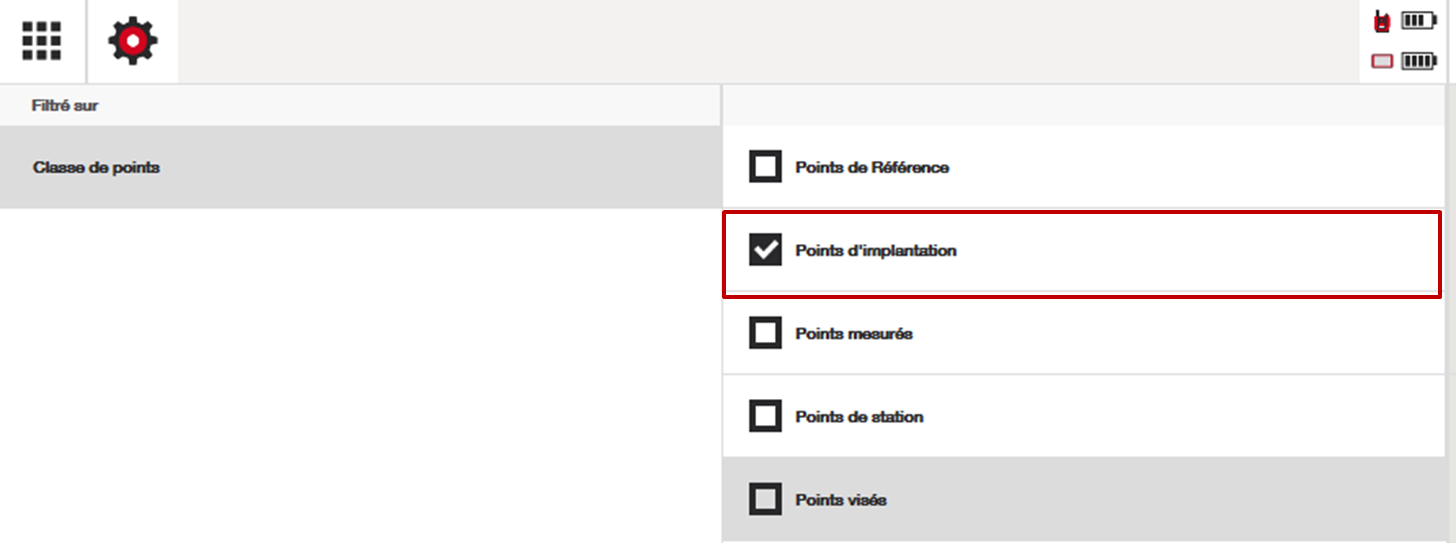Select the Classe de points filter category

point(96,168)
